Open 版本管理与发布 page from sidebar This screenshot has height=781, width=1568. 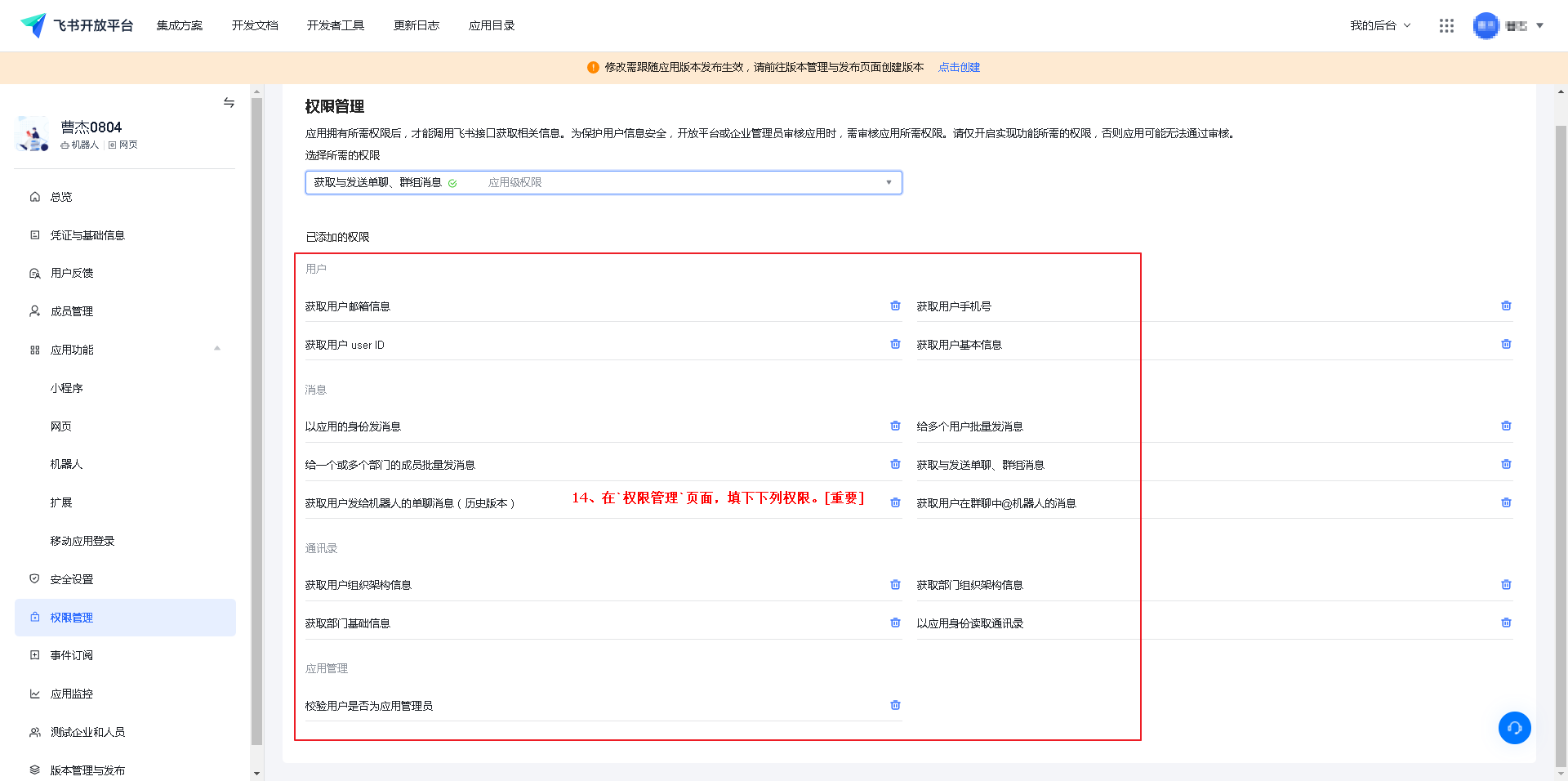click(87, 770)
